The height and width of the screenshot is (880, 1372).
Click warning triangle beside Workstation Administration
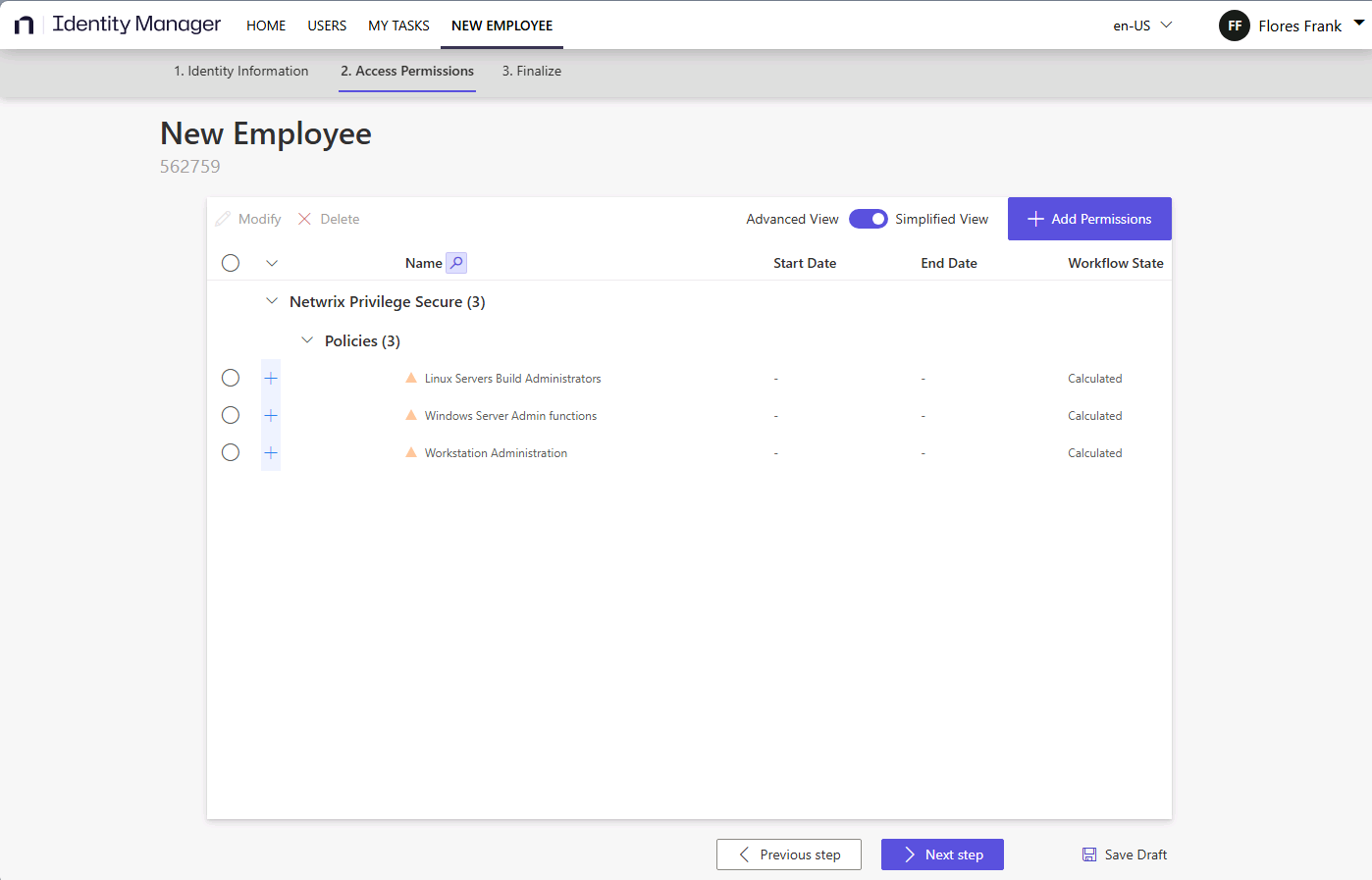pos(411,452)
